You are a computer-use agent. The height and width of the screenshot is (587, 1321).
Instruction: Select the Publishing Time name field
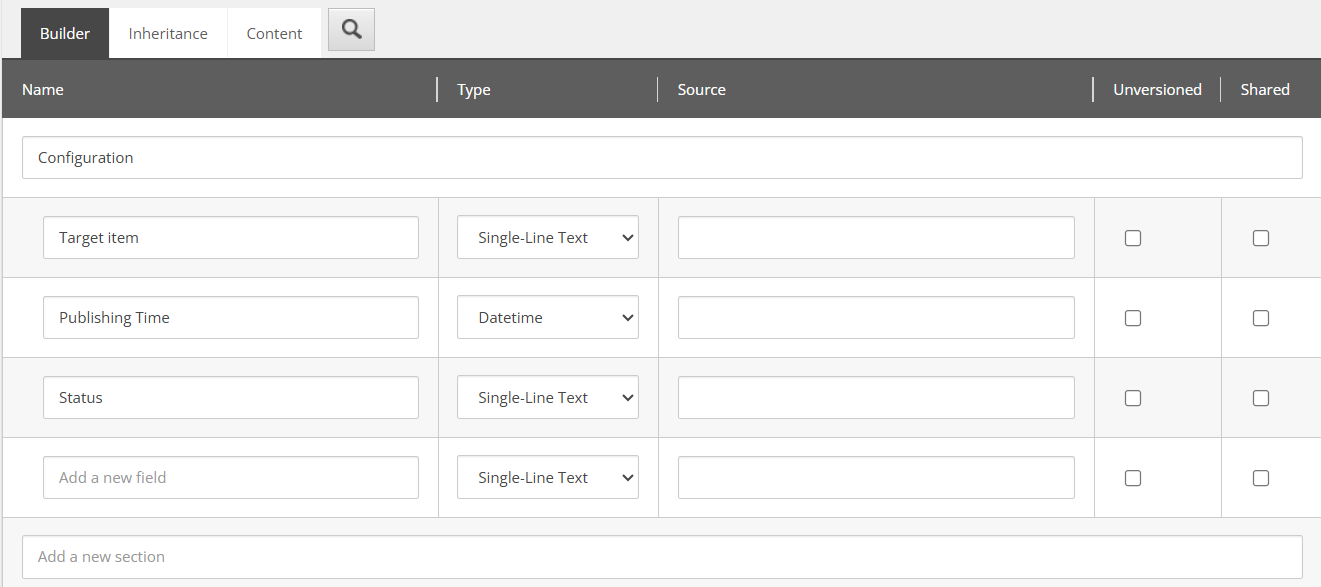point(230,317)
